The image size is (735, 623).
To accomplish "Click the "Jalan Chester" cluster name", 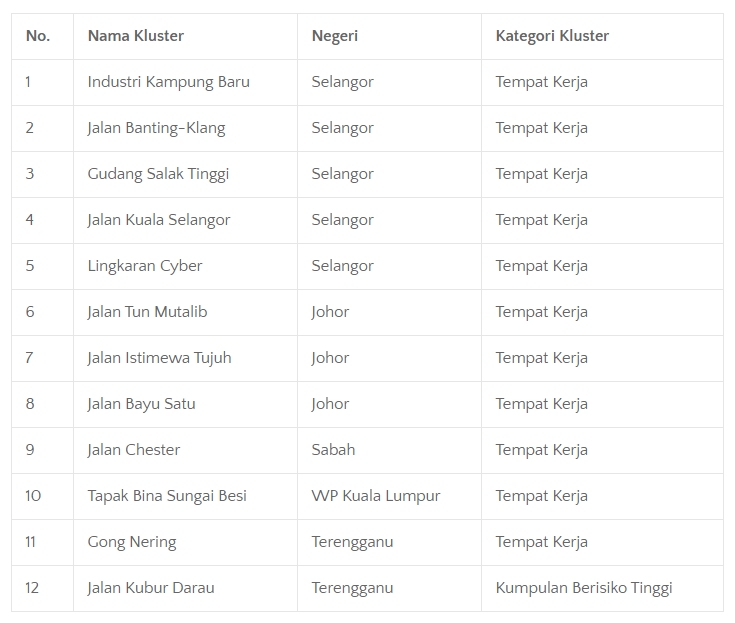I will (134, 450).
